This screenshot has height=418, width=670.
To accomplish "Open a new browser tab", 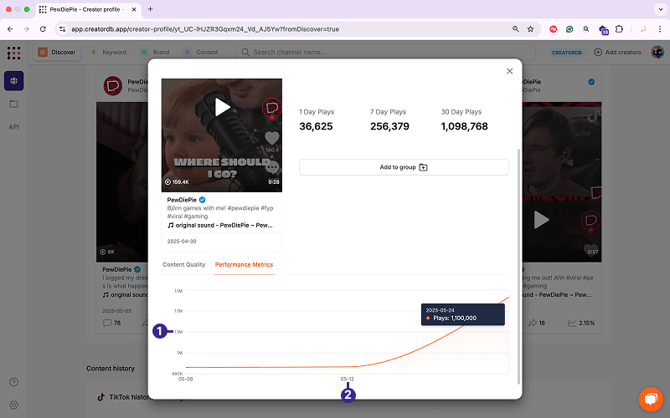I will point(150,9).
